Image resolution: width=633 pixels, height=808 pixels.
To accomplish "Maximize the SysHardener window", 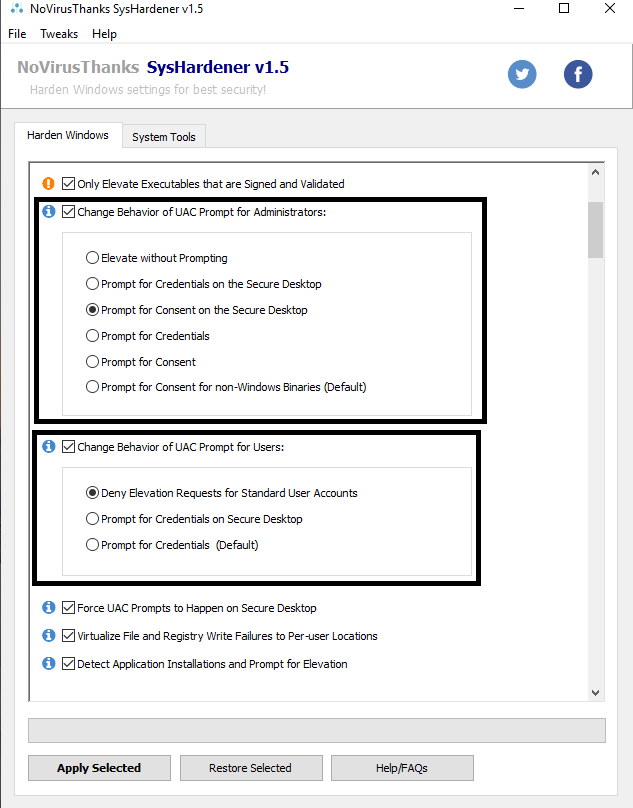I will point(564,9).
